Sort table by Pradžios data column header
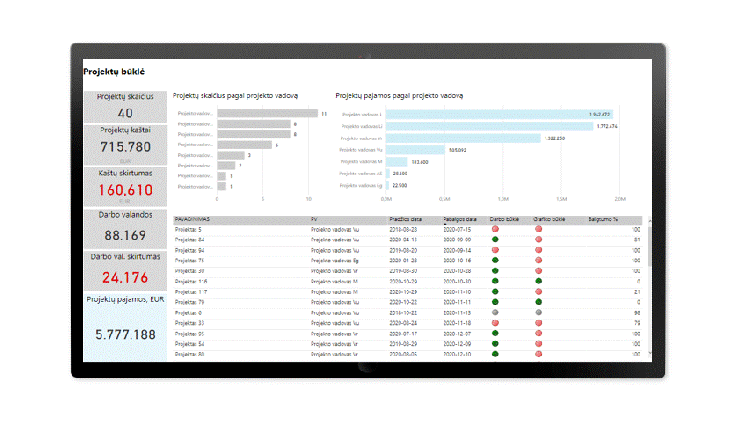The height and width of the screenshot is (422, 750). [x=406, y=218]
